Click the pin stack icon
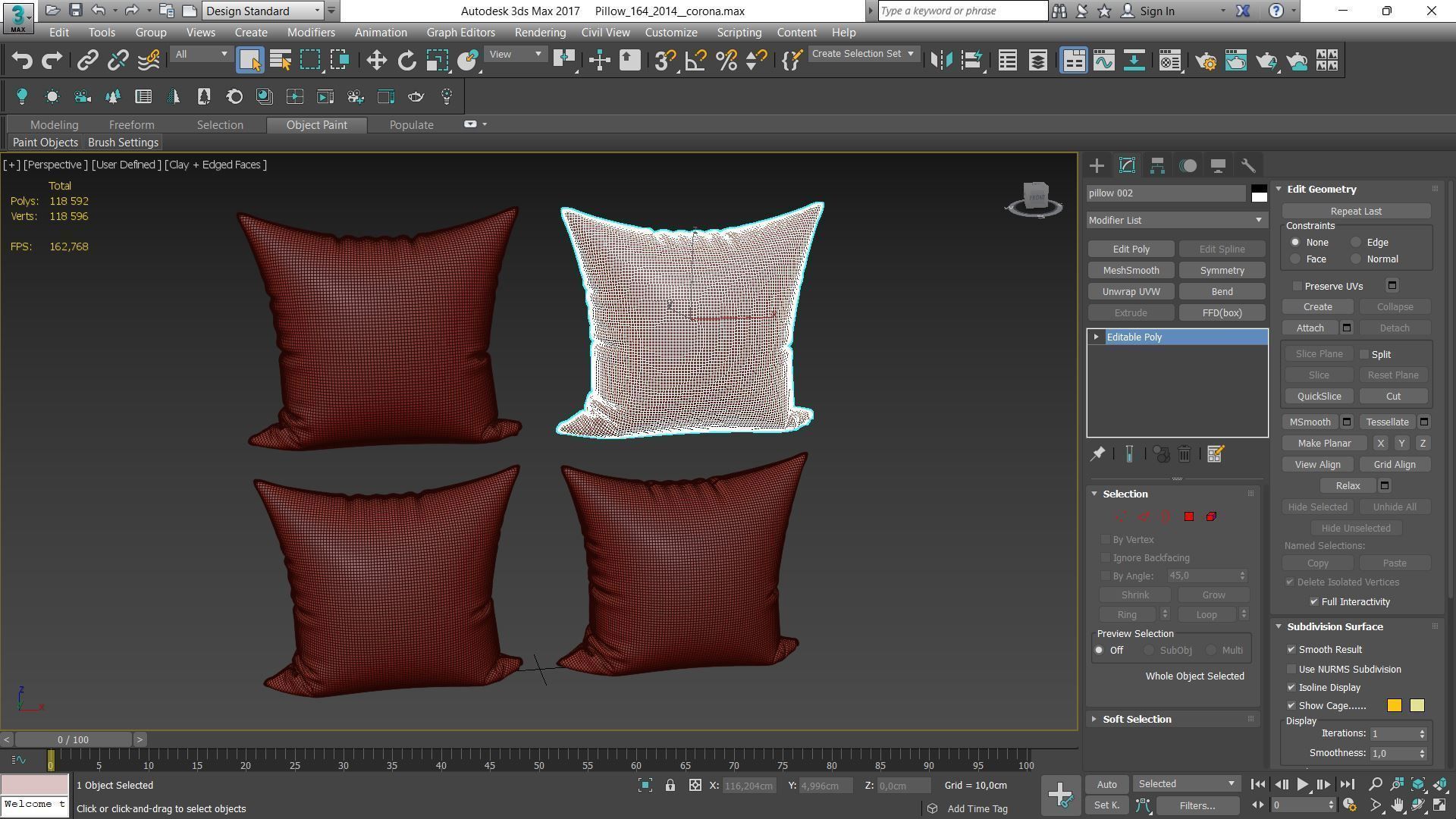 coord(1097,454)
